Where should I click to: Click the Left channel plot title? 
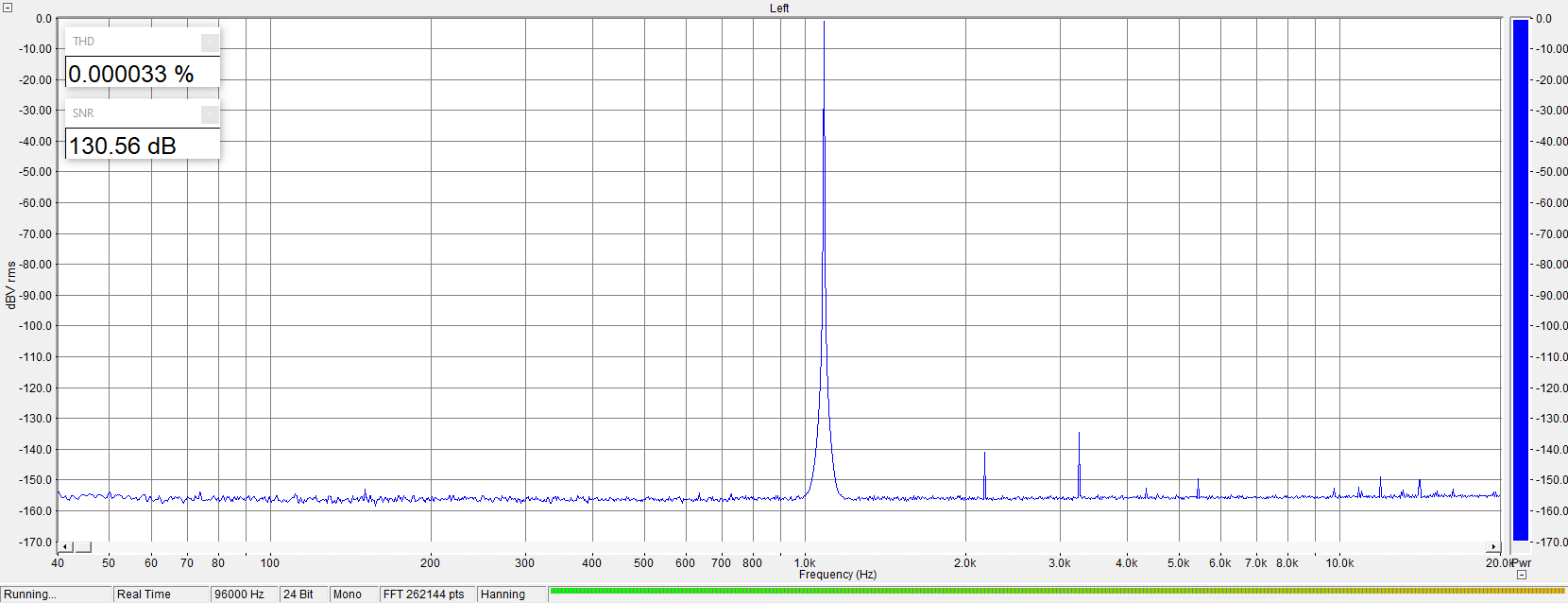click(779, 9)
